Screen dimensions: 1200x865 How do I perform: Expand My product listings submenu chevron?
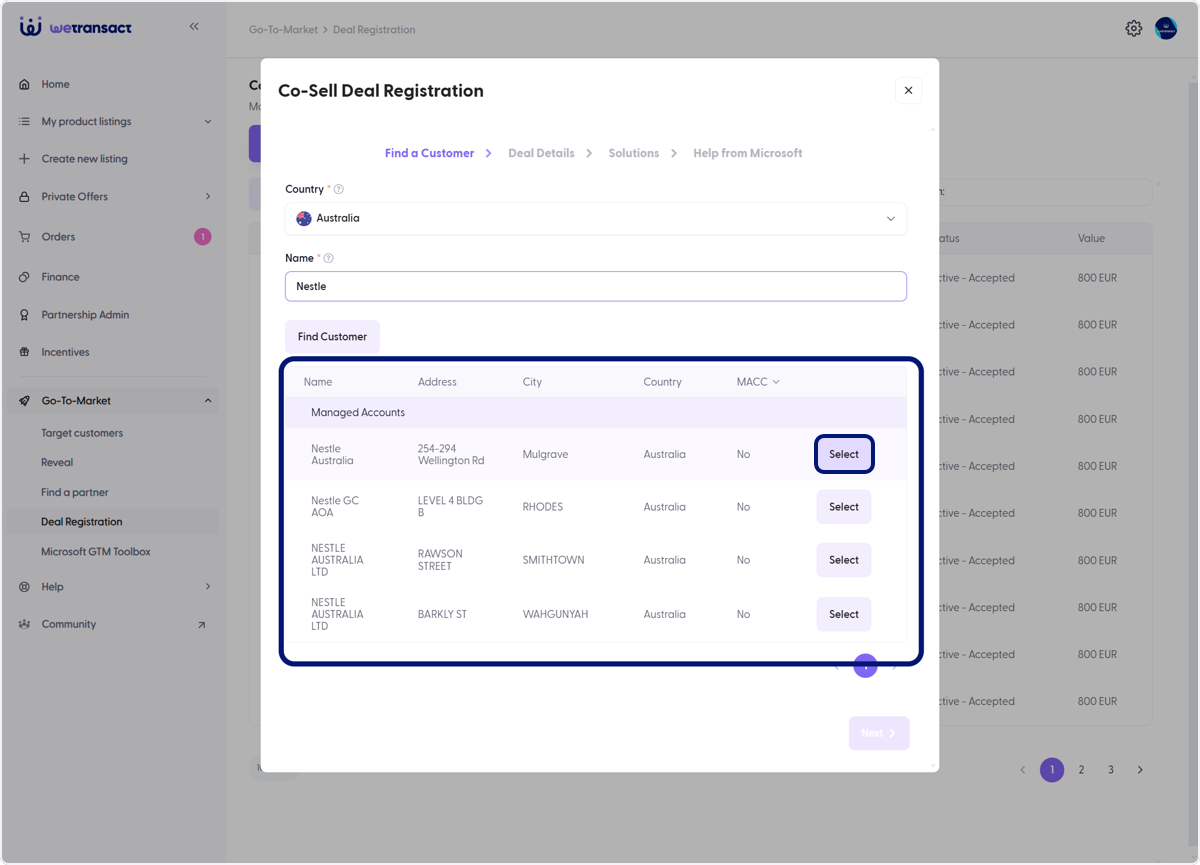(208, 122)
